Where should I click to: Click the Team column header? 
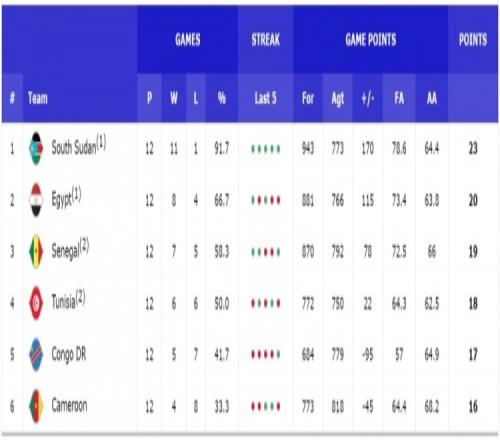pyautogui.click(x=38, y=98)
